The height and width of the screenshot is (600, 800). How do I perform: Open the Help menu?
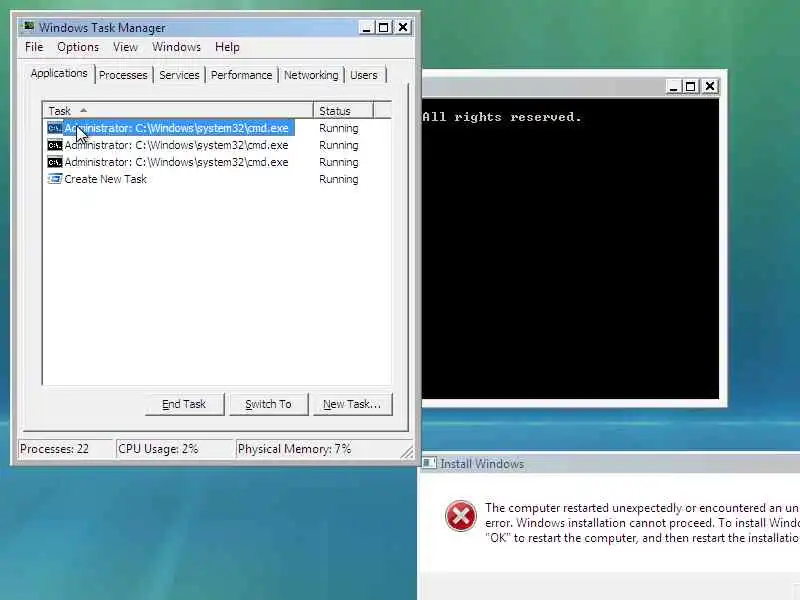coord(227,47)
